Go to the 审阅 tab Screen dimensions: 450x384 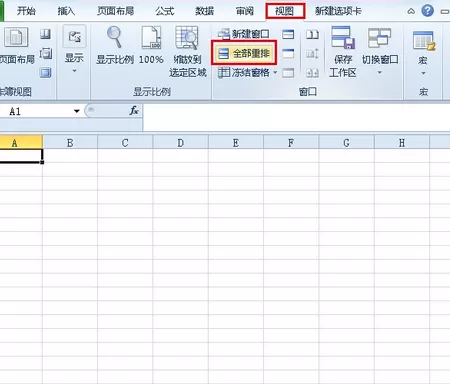pyautogui.click(x=245, y=11)
